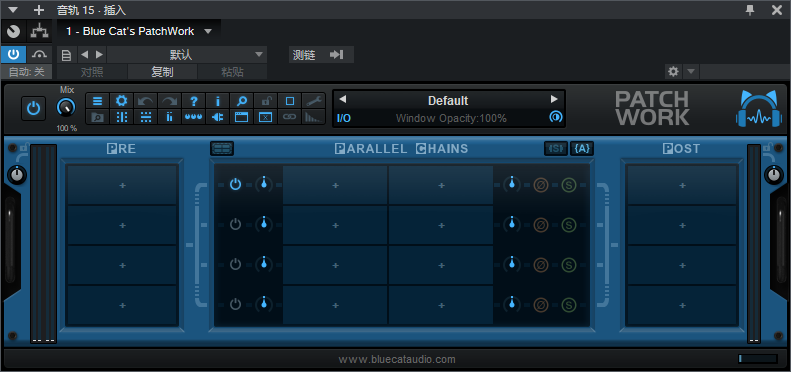Click the three-dots toolbar icon

click(x=194, y=117)
